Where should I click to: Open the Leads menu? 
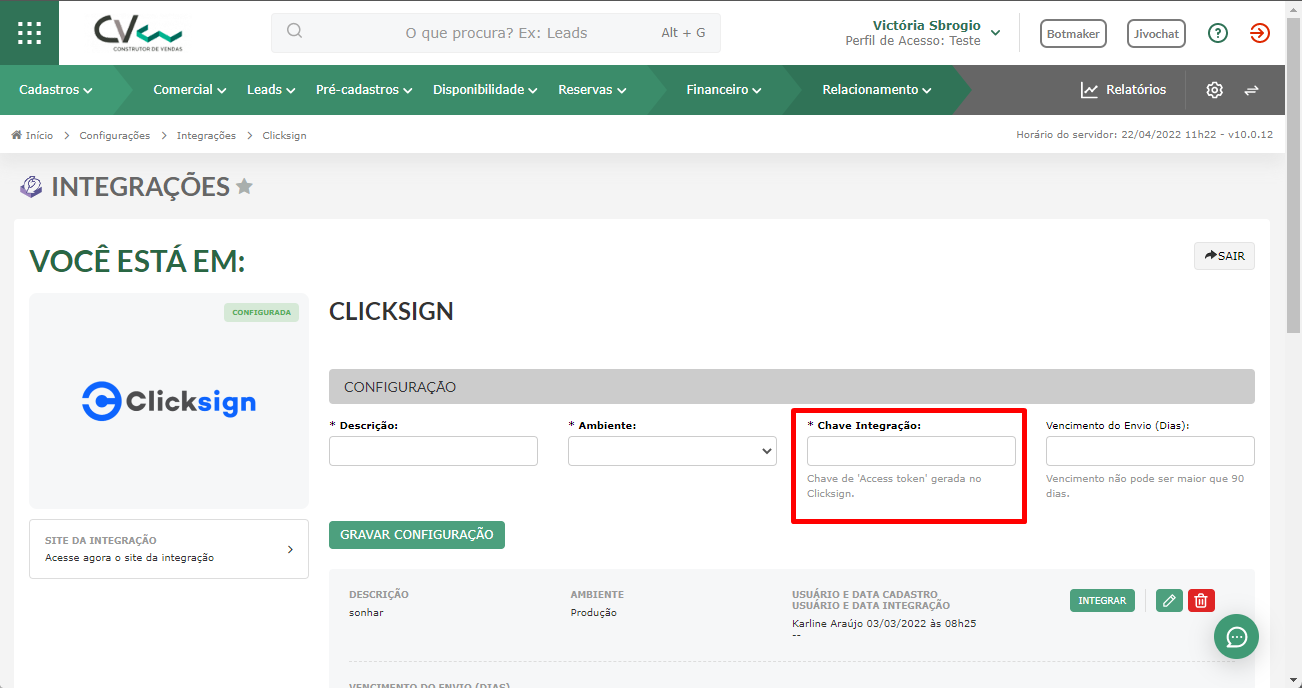(271, 90)
